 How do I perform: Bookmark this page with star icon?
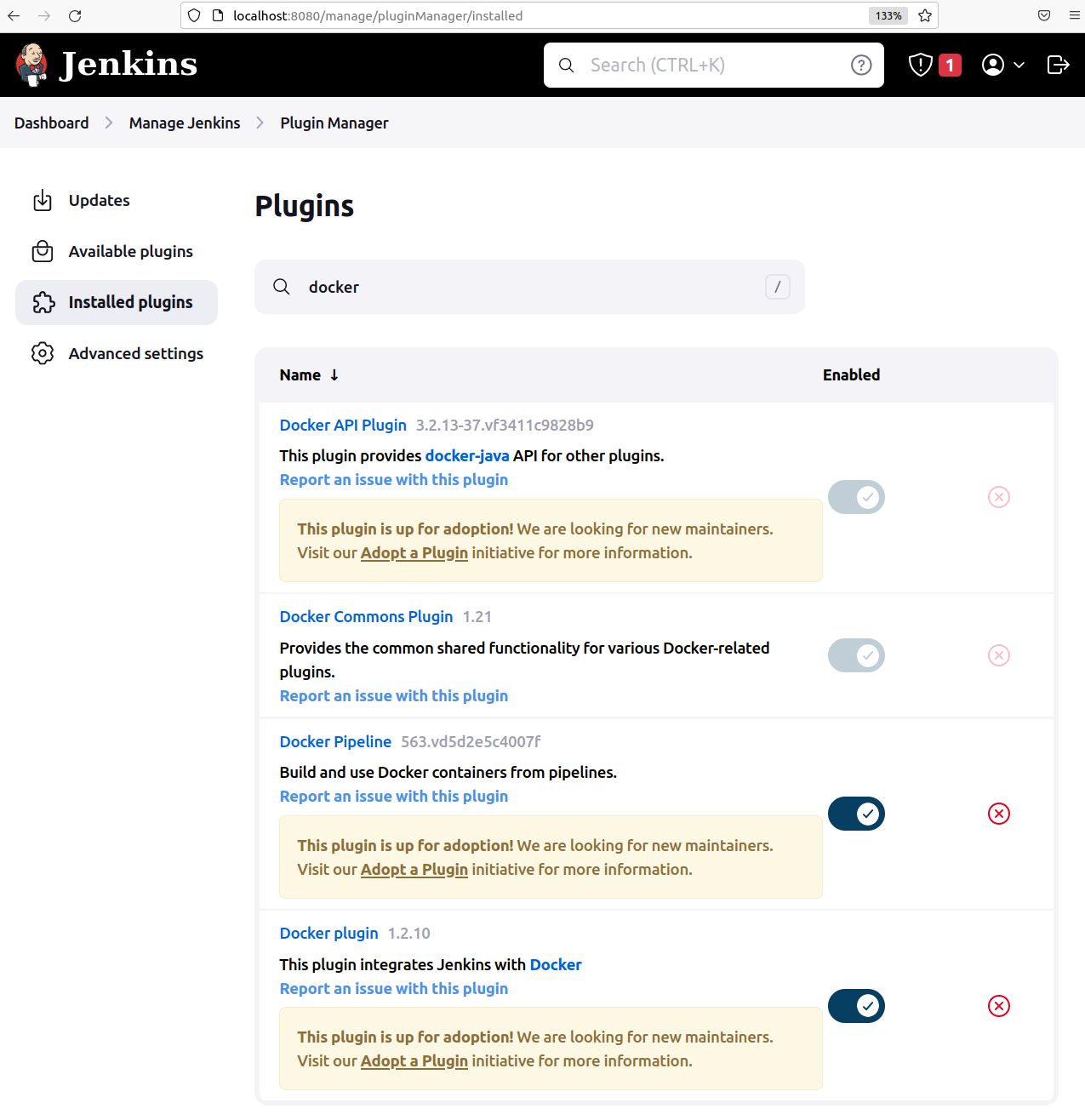point(925,15)
